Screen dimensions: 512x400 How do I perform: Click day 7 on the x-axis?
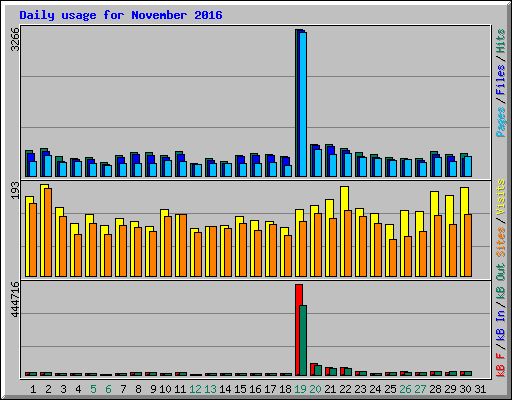tap(123, 389)
